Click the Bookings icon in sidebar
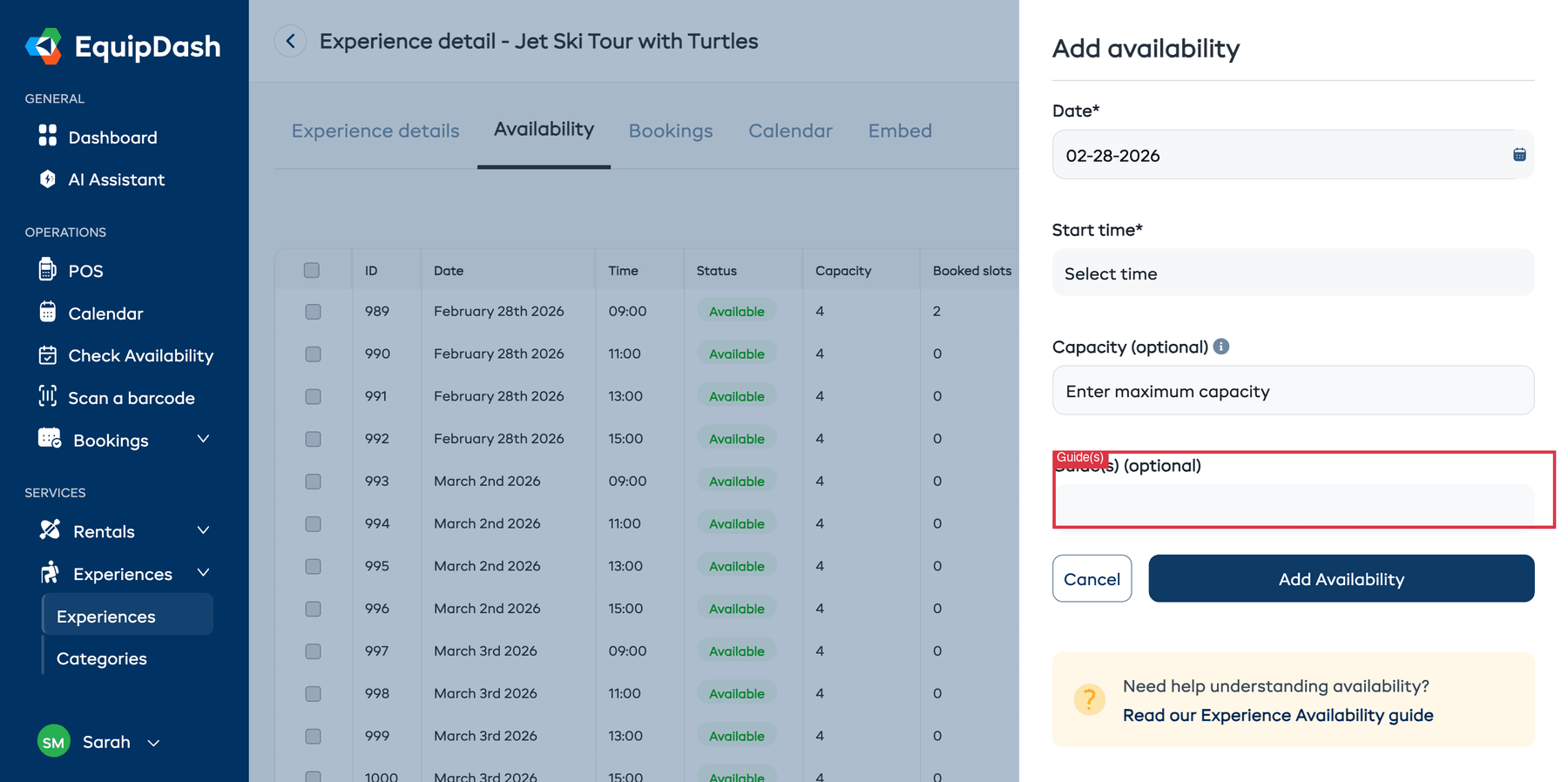Screen dimensions: 1568x782 click(x=50, y=438)
